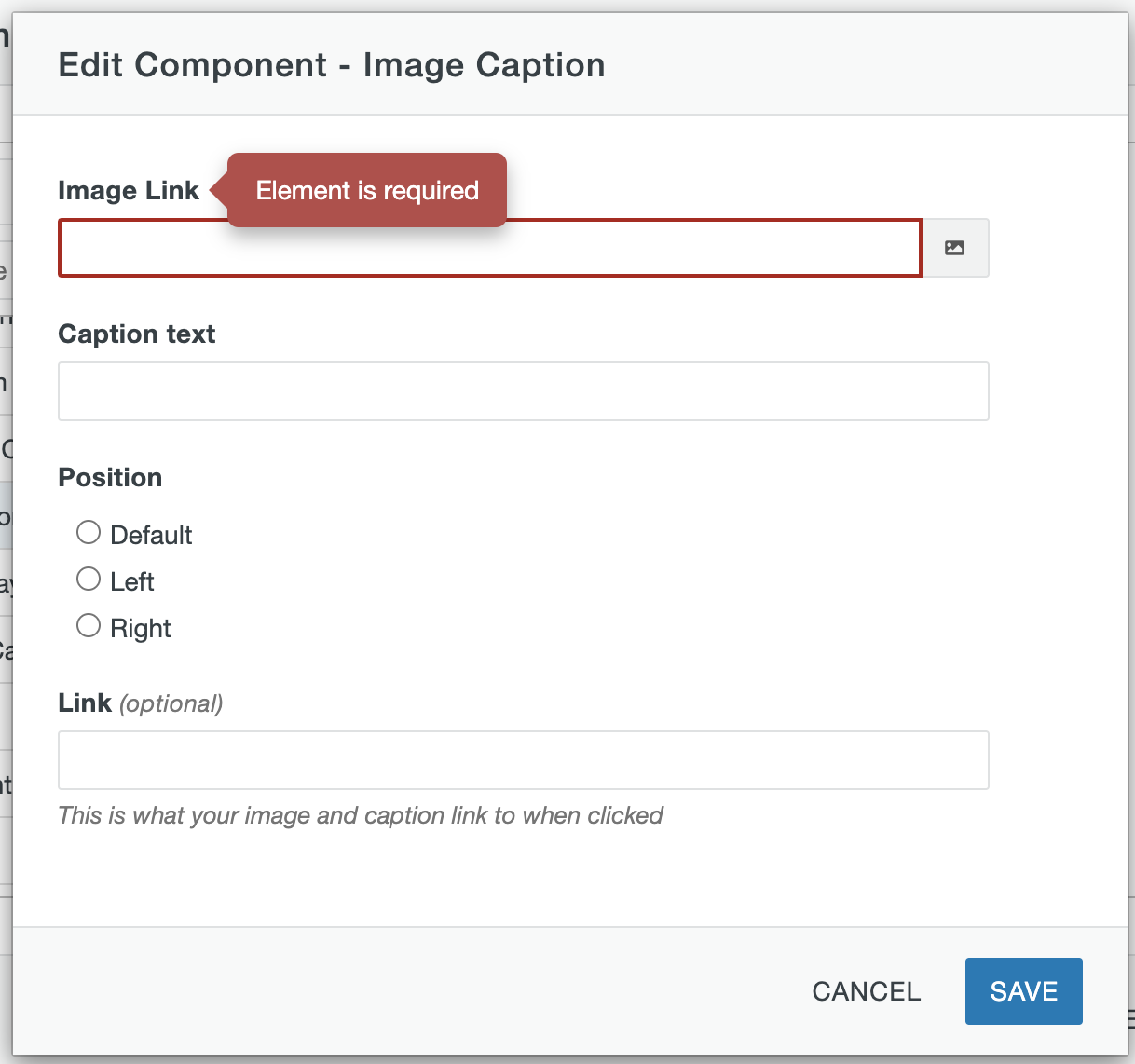Image resolution: width=1135 pixels, height=1064 pixels.
Task: Click the 'Caption text' field label
Action: 136,334
